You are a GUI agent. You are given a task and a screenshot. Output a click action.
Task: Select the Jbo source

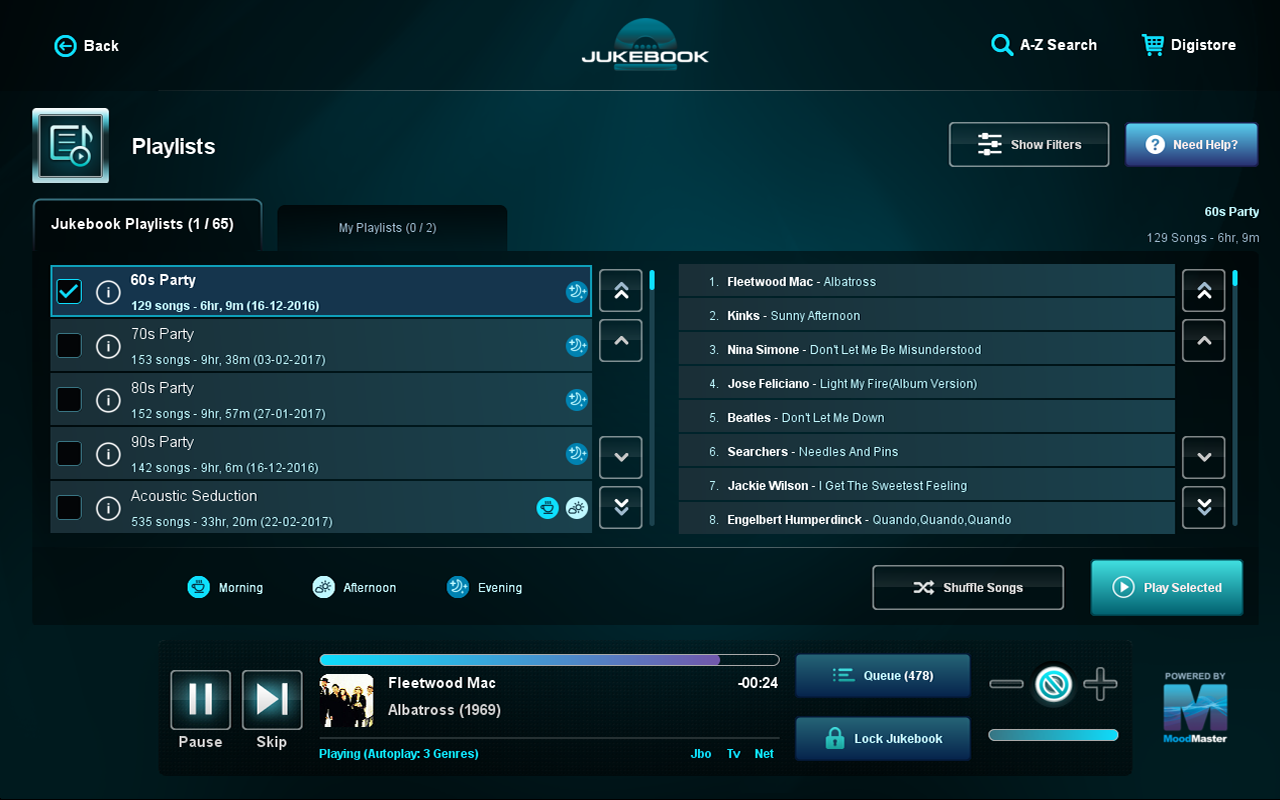point(701,754)
